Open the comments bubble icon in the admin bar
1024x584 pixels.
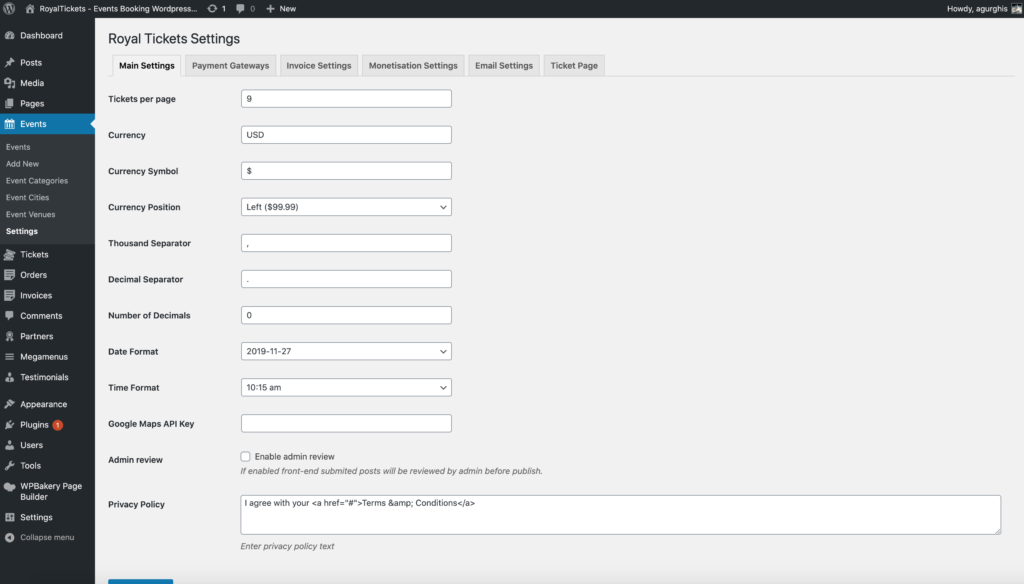[240, 8]
